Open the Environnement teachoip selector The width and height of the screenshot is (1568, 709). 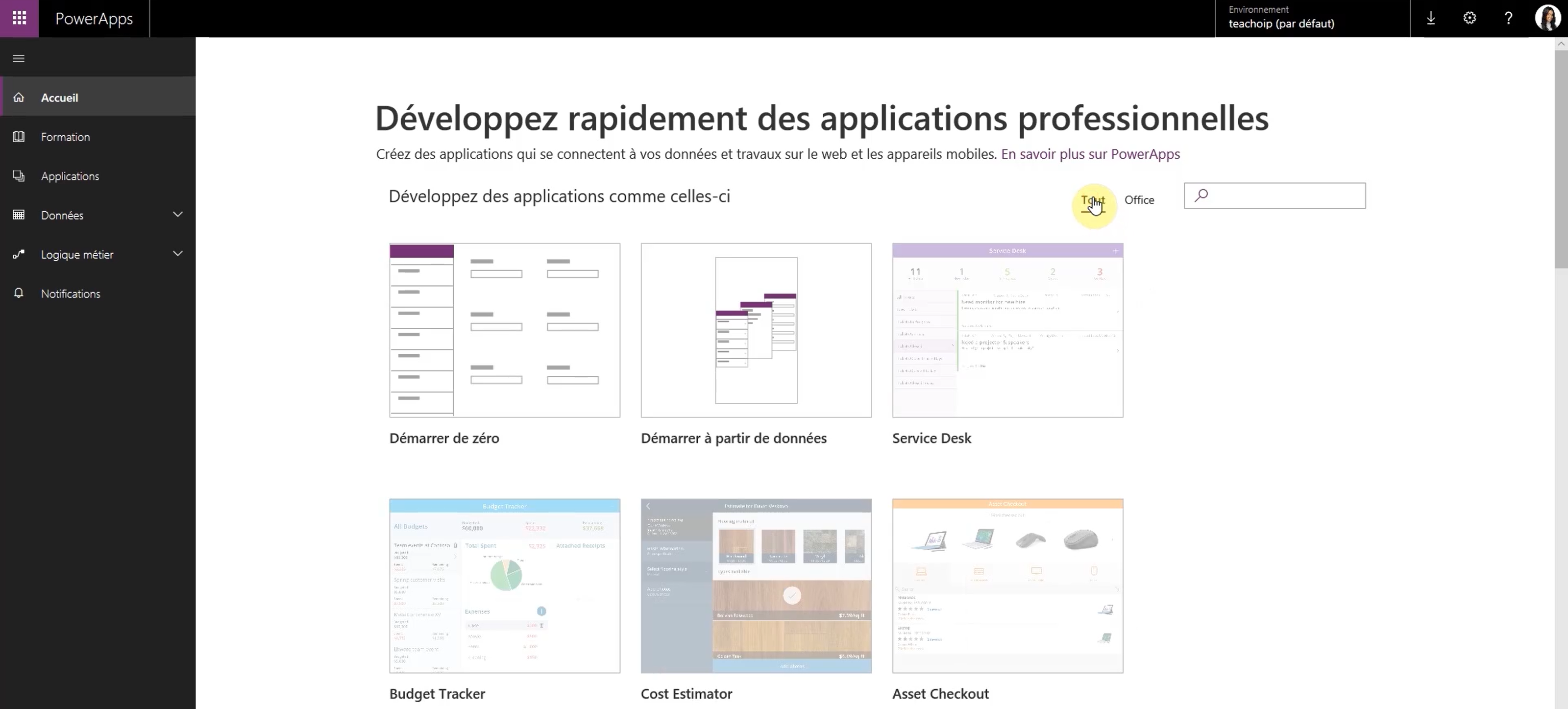point(1312,18)
